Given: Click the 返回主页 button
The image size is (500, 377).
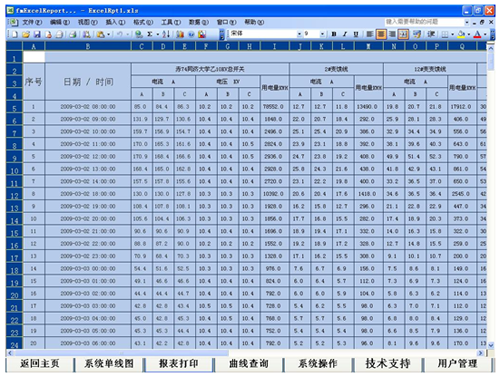Looking at the screenshot, I should point(39,364).
